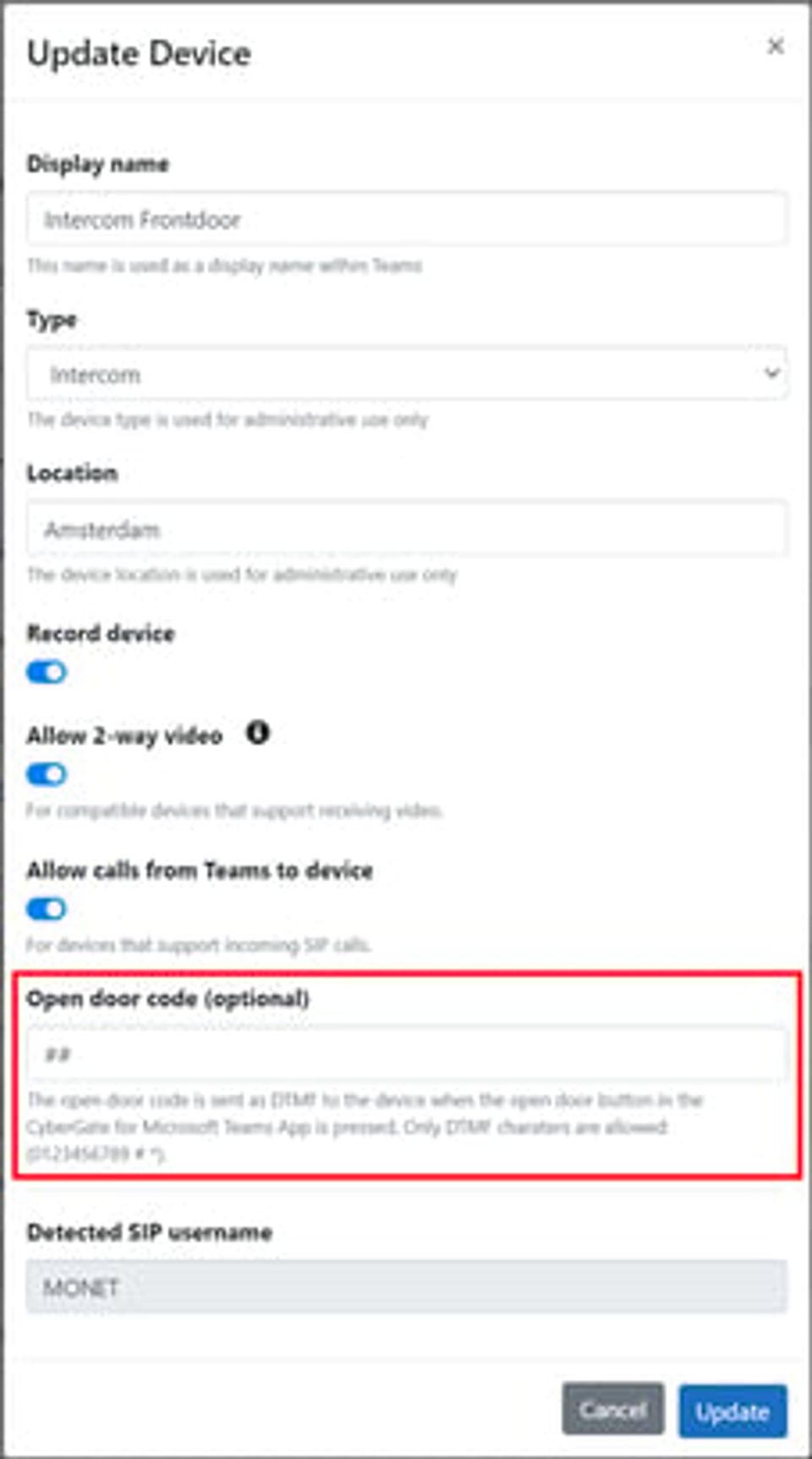The height and width of the screenshot is (1459, 812).
Task: Click the Record device label
Action: [101, 634]
